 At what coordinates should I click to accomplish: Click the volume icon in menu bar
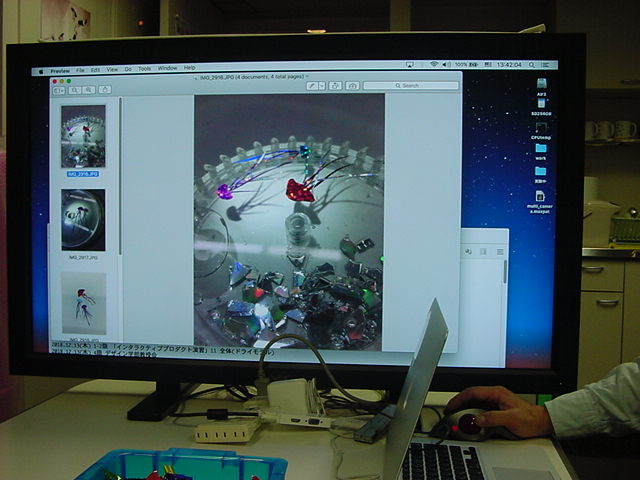[447, 64]
